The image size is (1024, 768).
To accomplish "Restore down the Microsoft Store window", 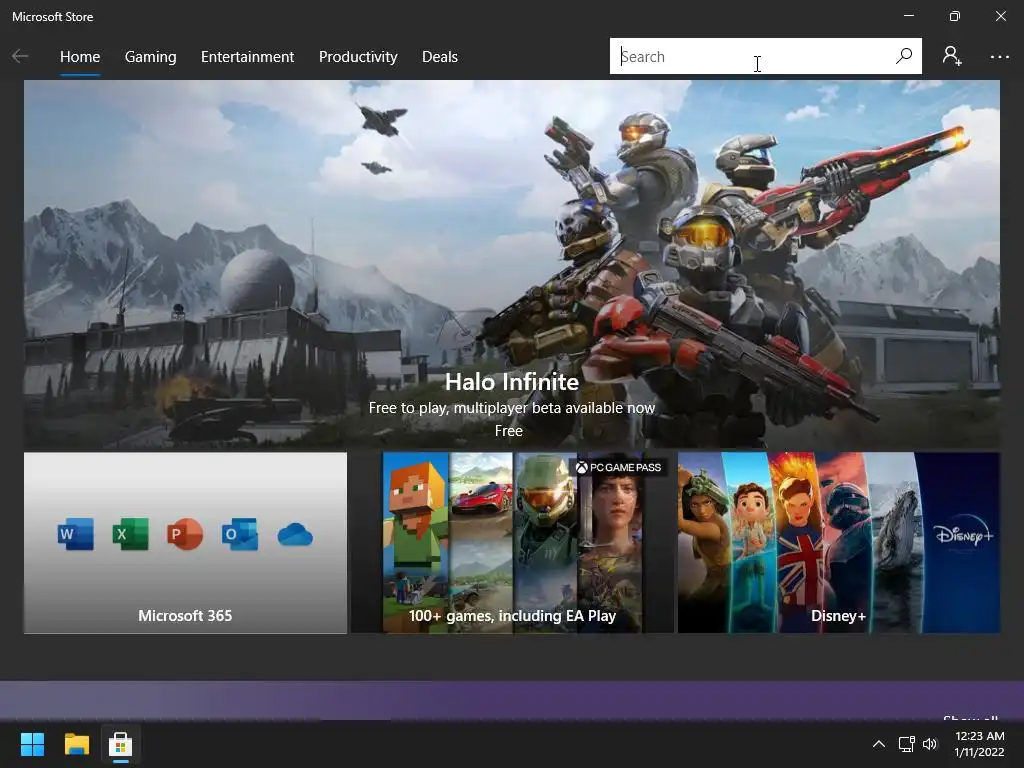I will point(955,16).
